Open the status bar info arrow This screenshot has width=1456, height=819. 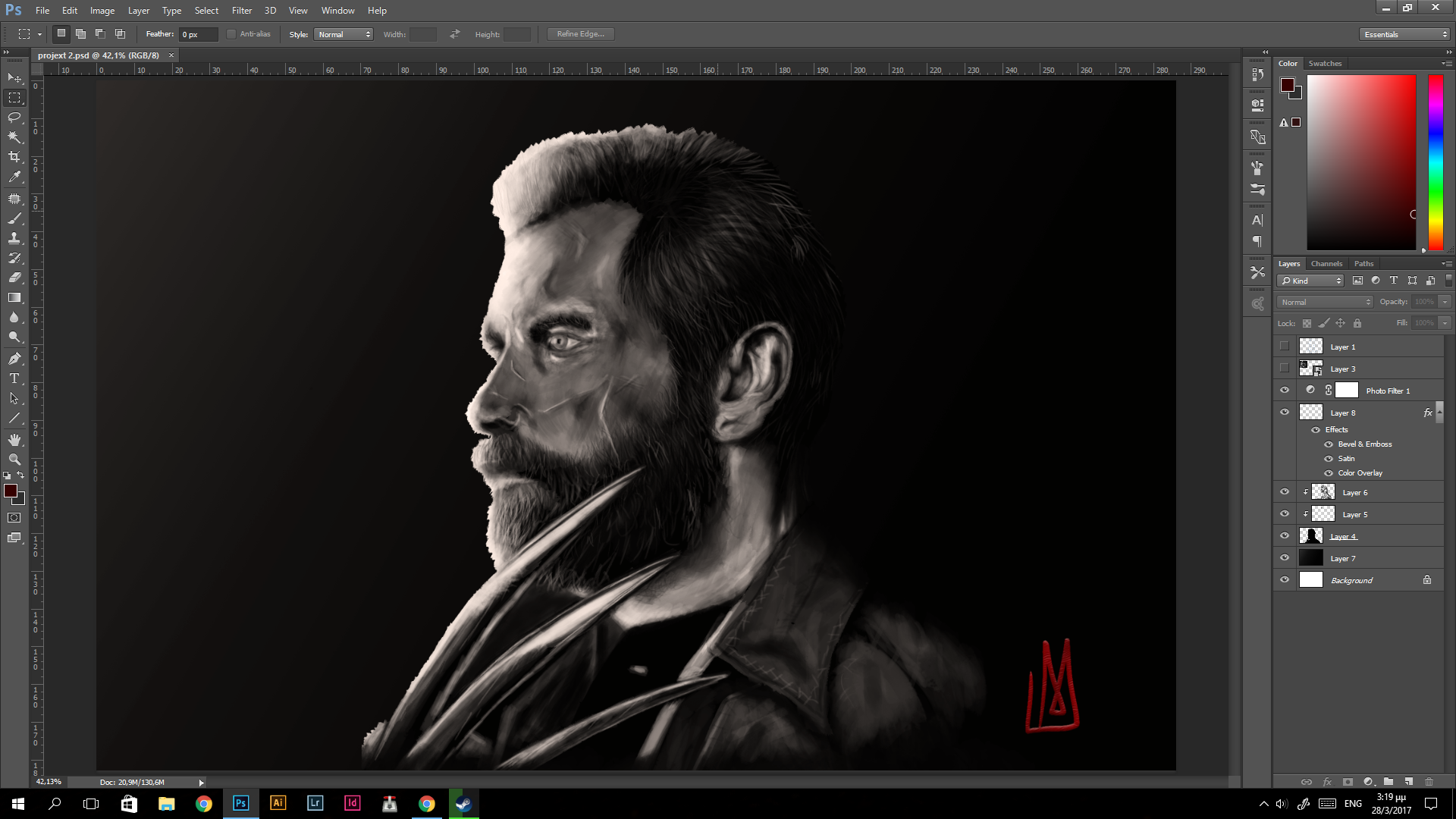[x=201, y=782]
